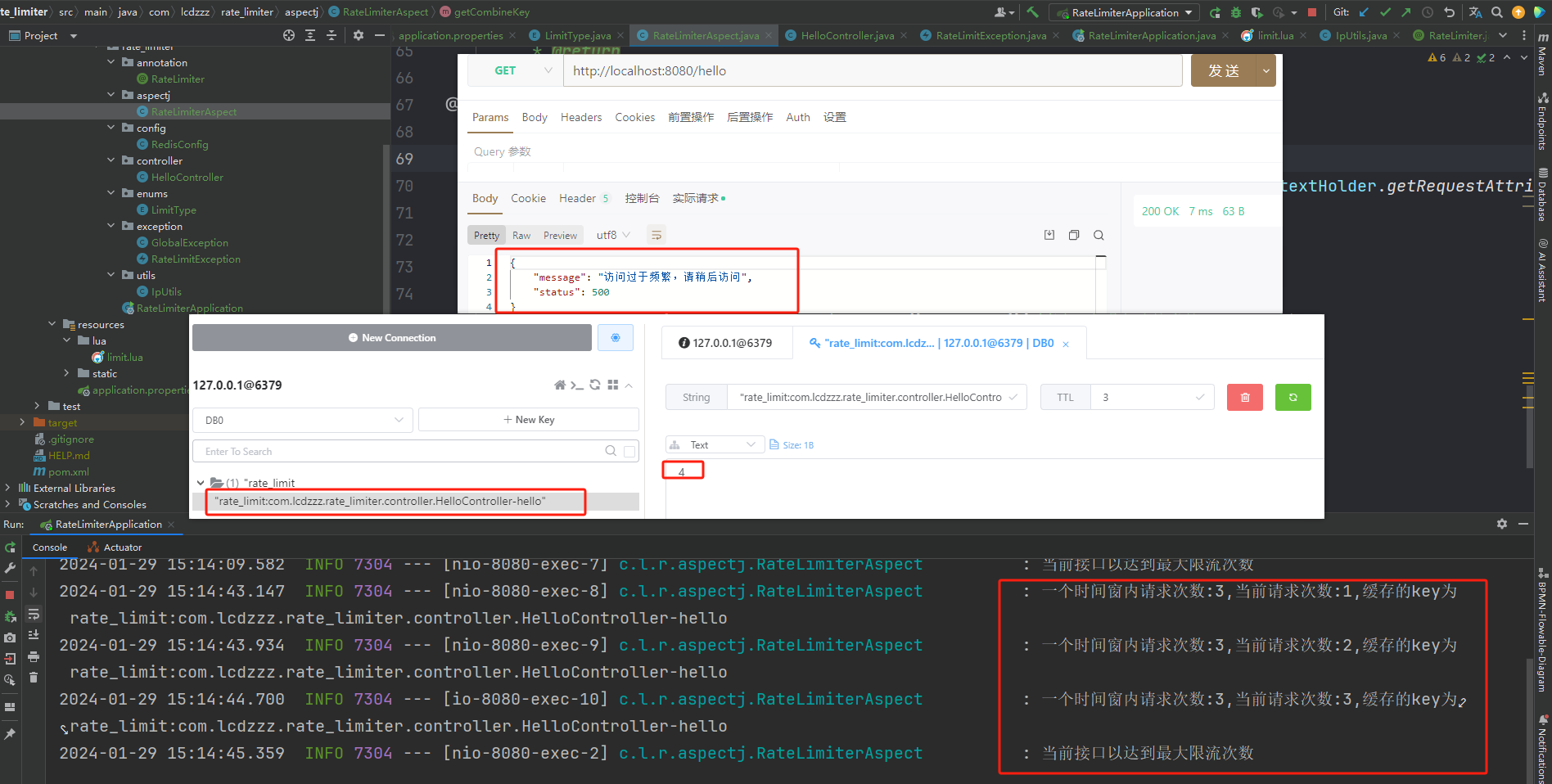The image size is (1552, 784).
Task: Search within the response body
Action: tap(1099, 235)
